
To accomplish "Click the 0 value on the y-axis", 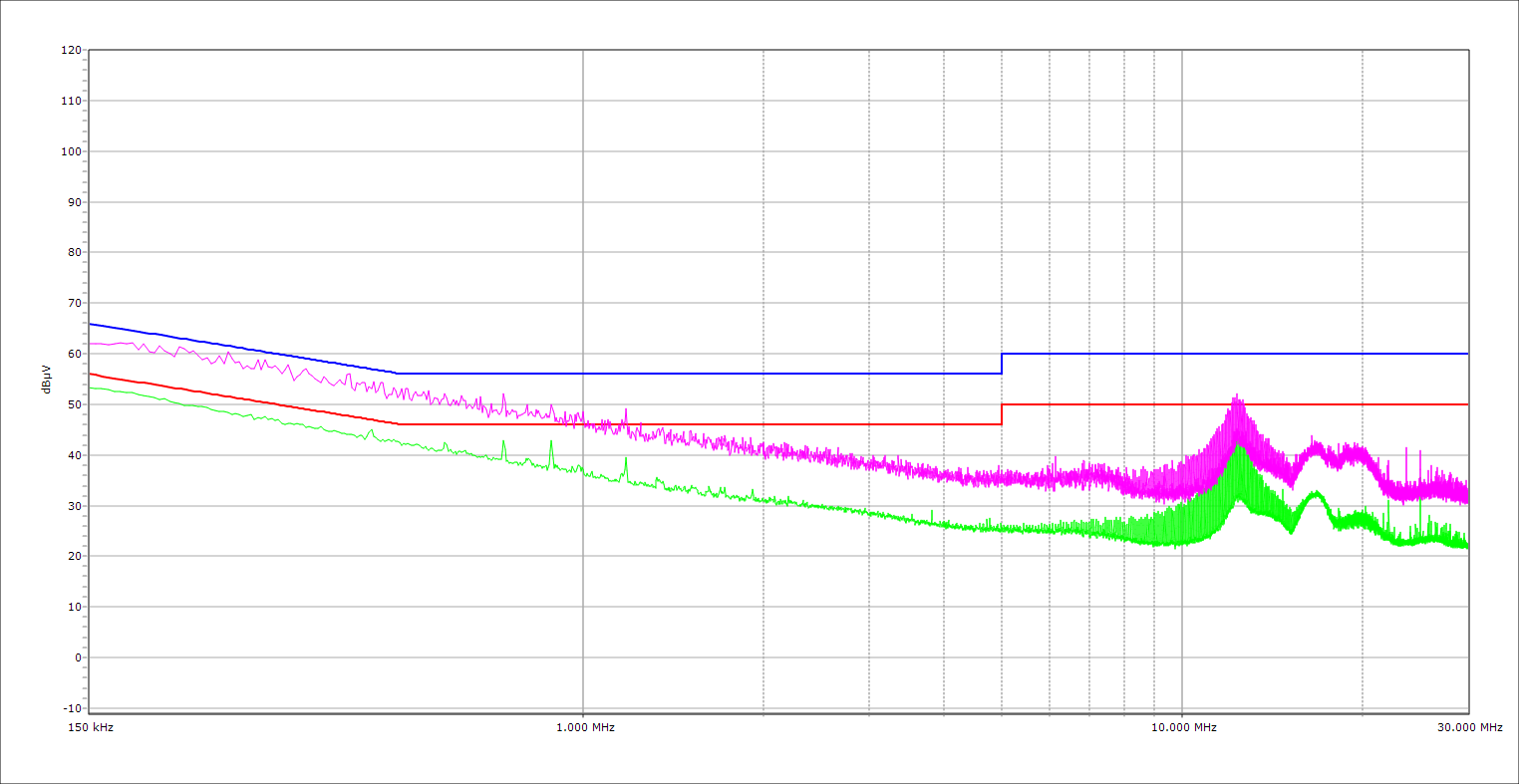I will click(x=76, y=657).
